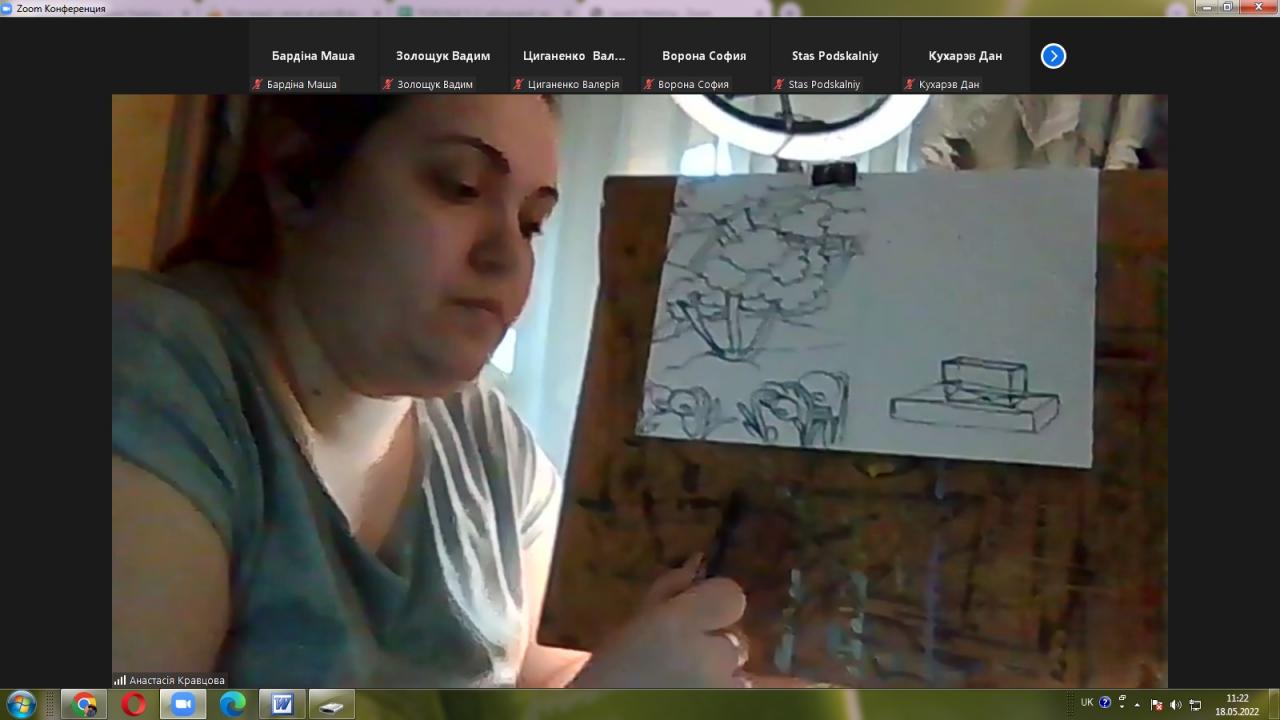This screenshot has width=1280, height=720.
Task: Switch to the Microsoft Word taskbar window
Action: click(282, 704)
